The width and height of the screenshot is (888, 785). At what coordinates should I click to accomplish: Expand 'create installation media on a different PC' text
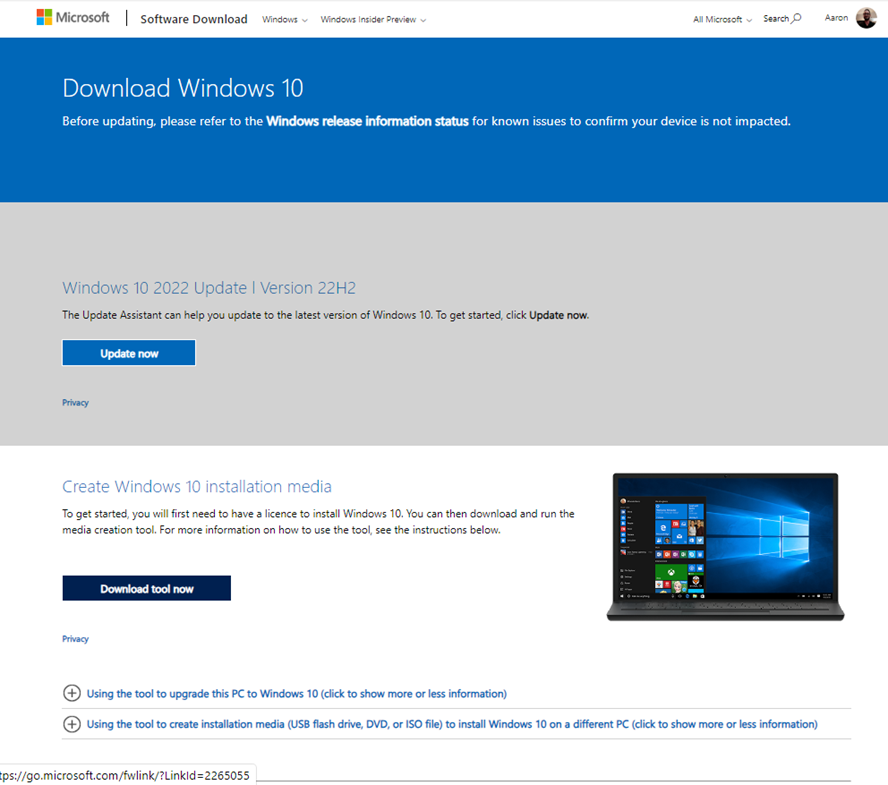pyautogui.click(x=452, y=724)
